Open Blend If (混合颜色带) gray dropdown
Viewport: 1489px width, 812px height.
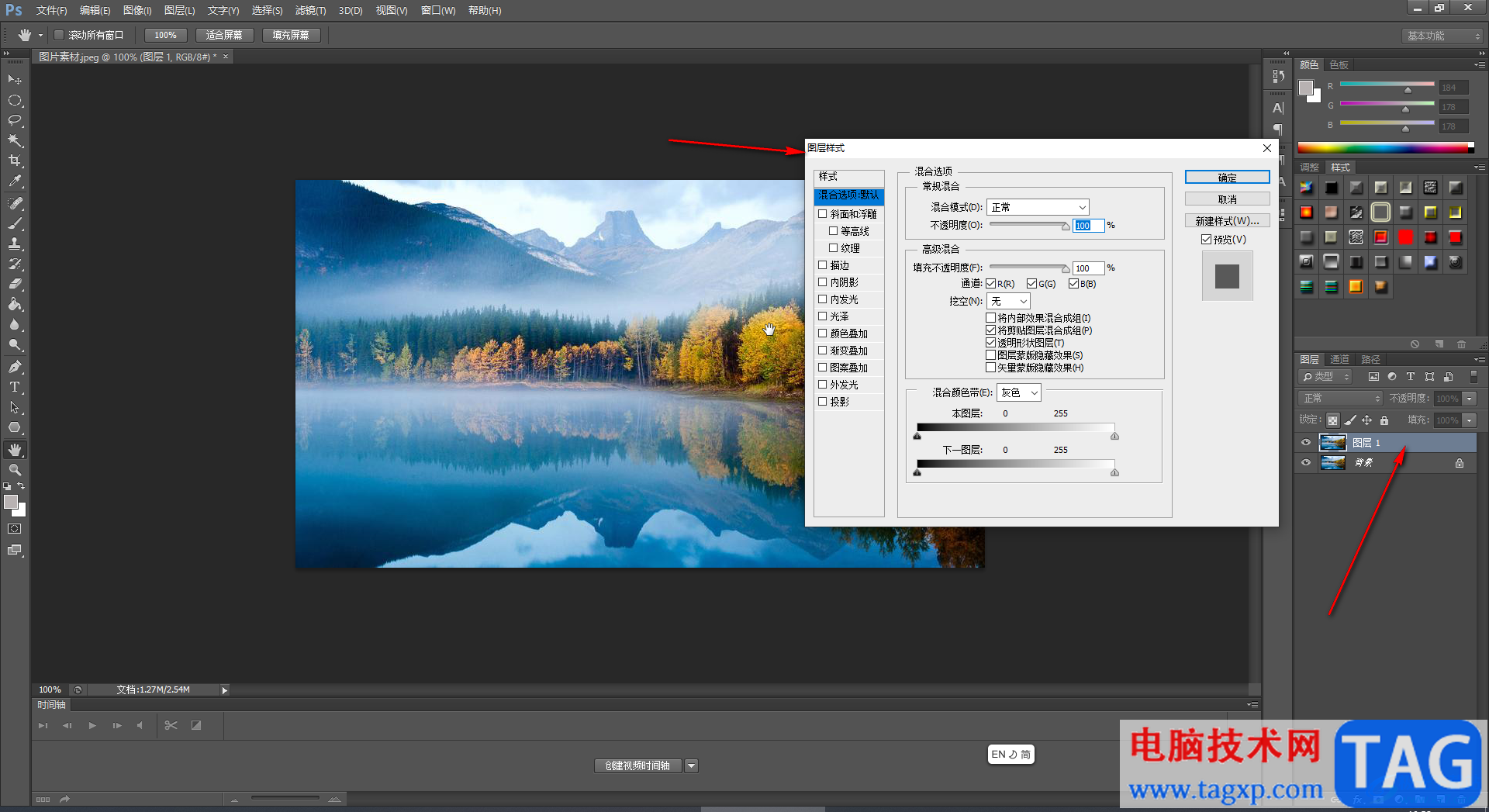click(x=1018, y=393)
